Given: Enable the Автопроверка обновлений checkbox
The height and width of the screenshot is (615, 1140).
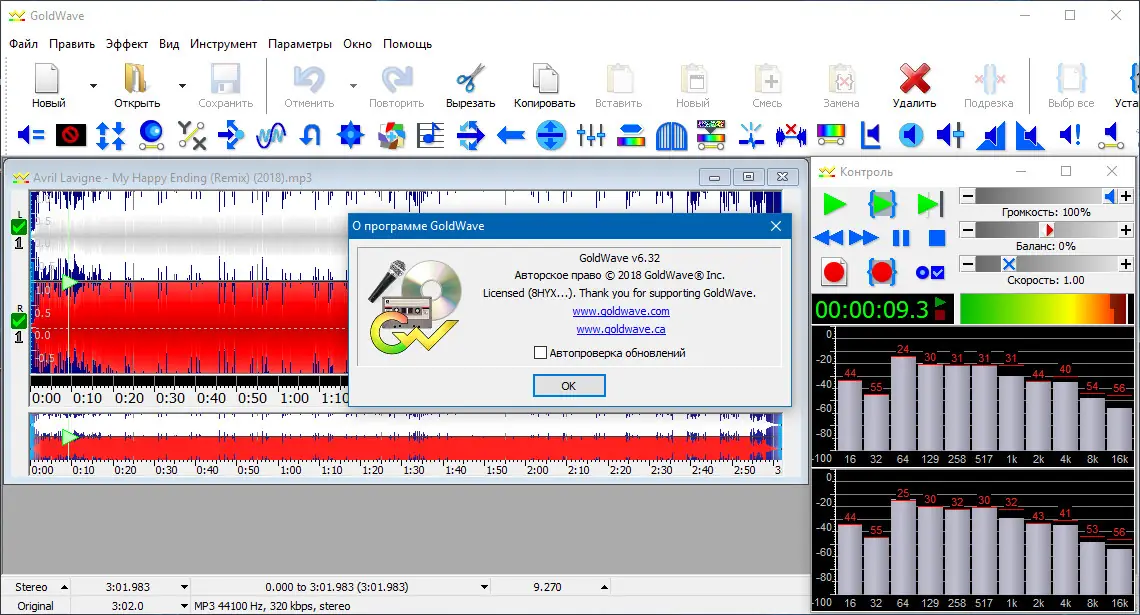Looking at the screenshot, I should [540, 352].
